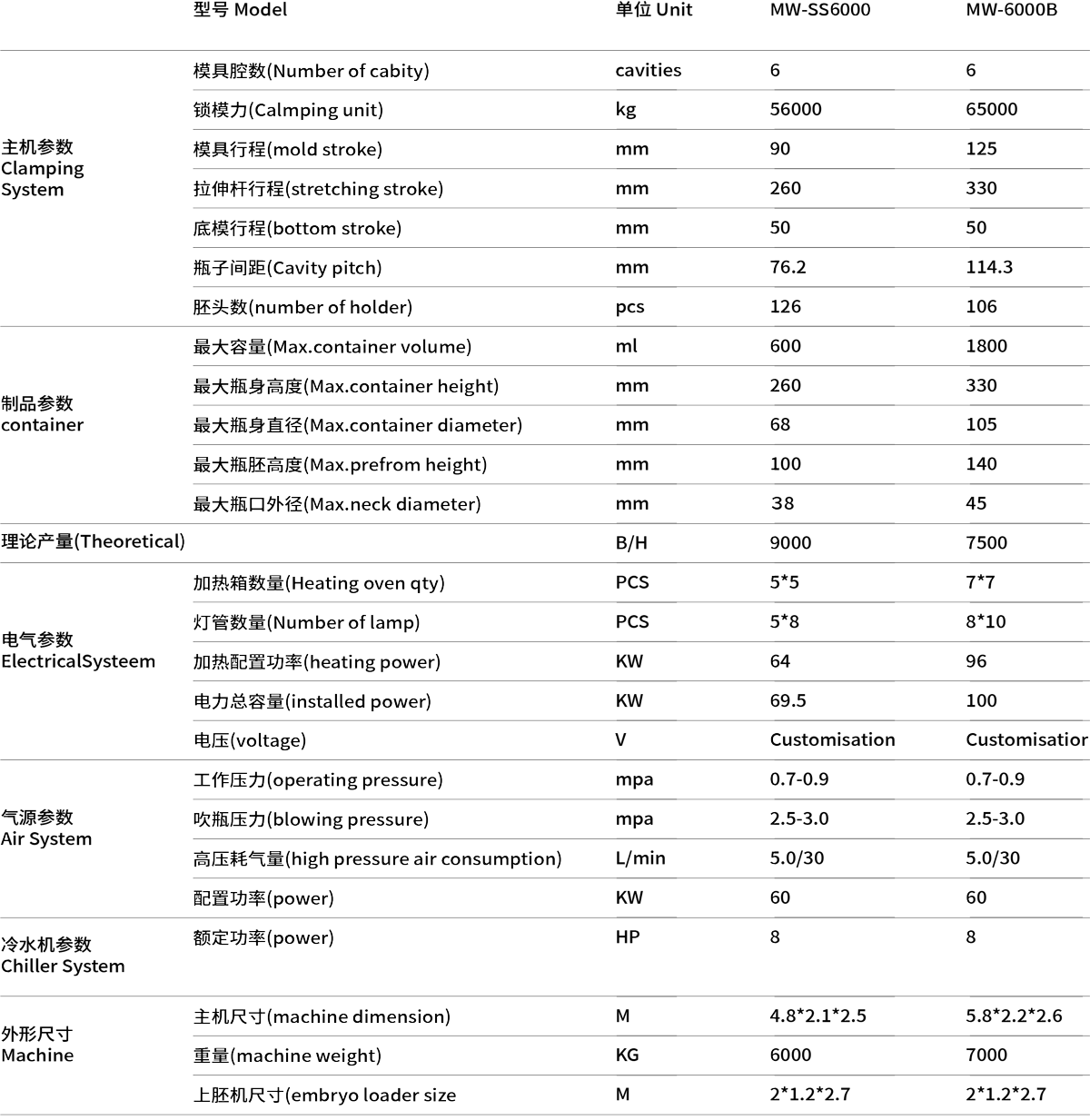Select the blowing pressure label
This screenshot has height=1120, width=1090.
click(311, 819)
